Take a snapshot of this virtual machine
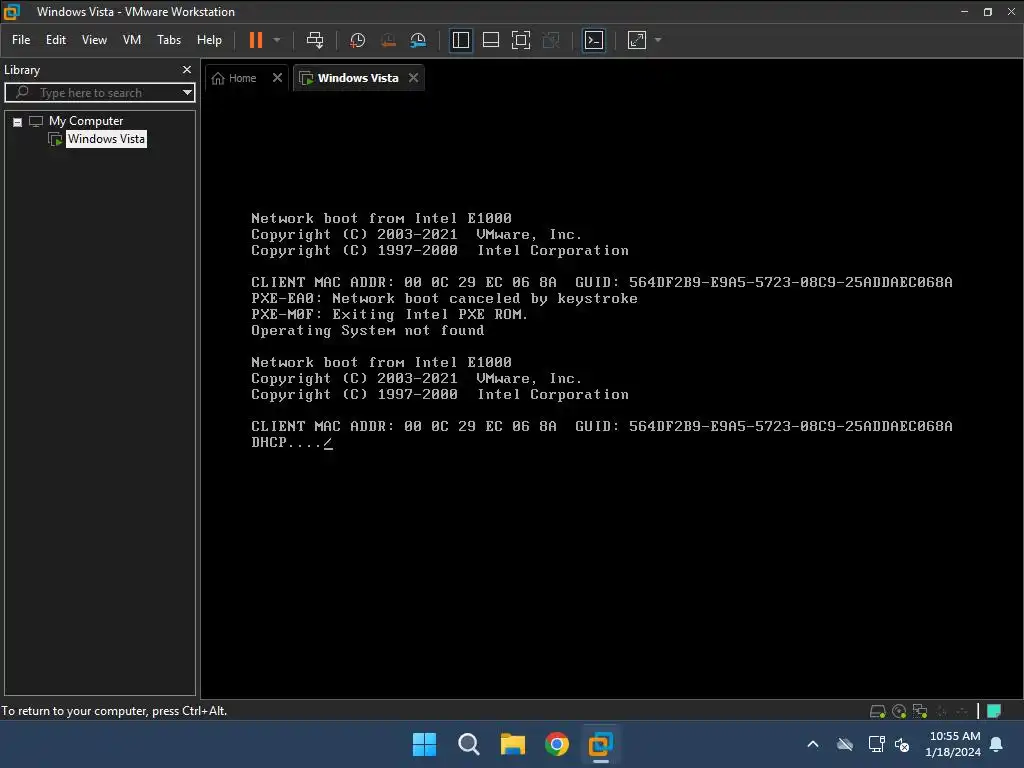This screenshot has width=1024, height=768. pyautogui.click(x=357, y=40)
